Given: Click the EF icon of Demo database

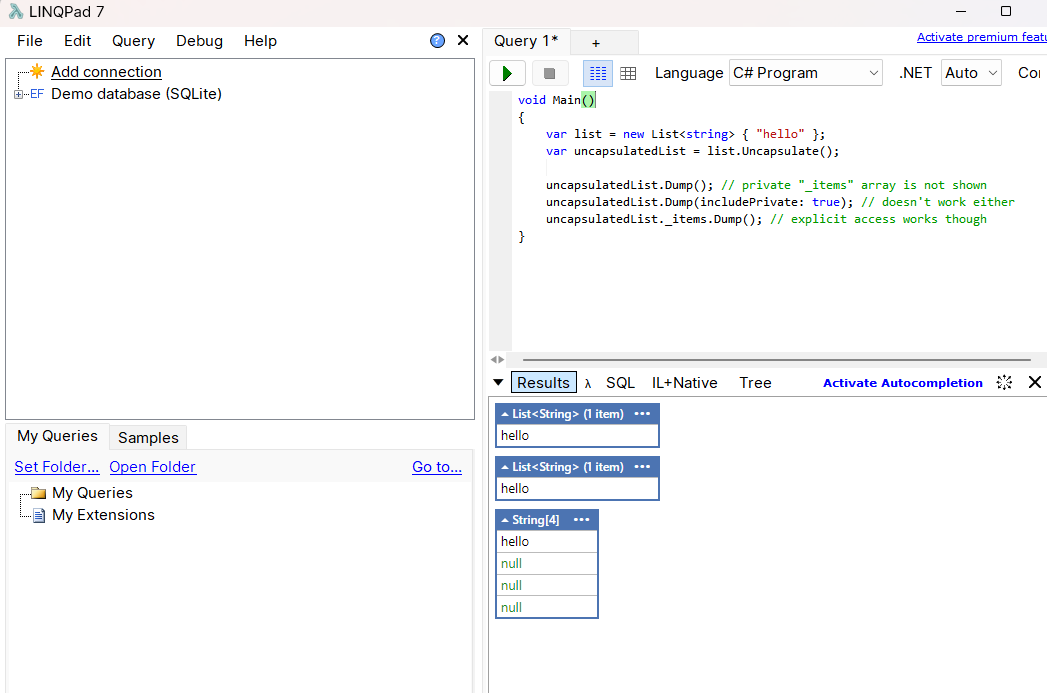Looking at the screenshot, I should [37, 94].
